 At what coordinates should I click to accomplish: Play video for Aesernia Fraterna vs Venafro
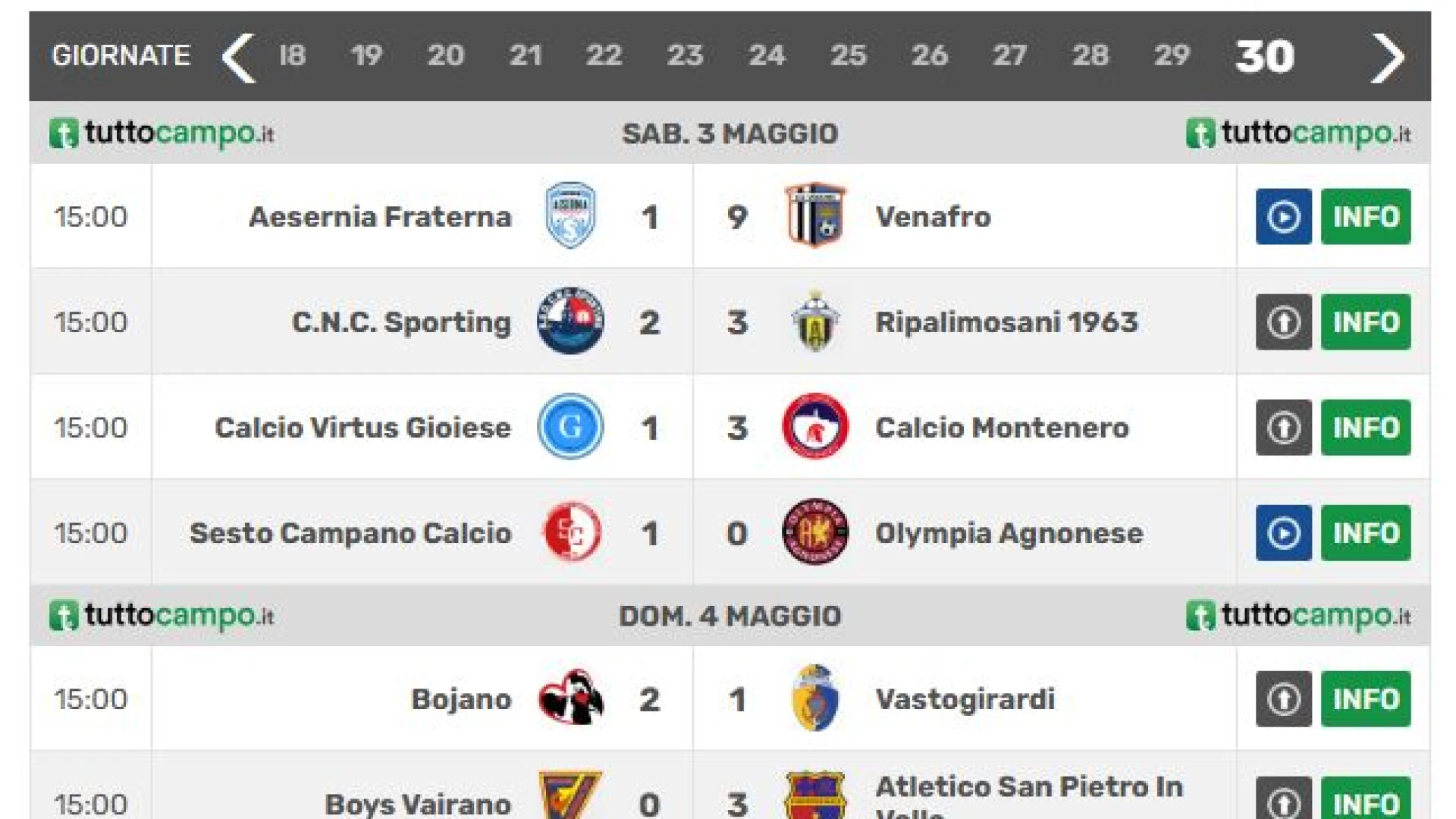point(1283,217)
